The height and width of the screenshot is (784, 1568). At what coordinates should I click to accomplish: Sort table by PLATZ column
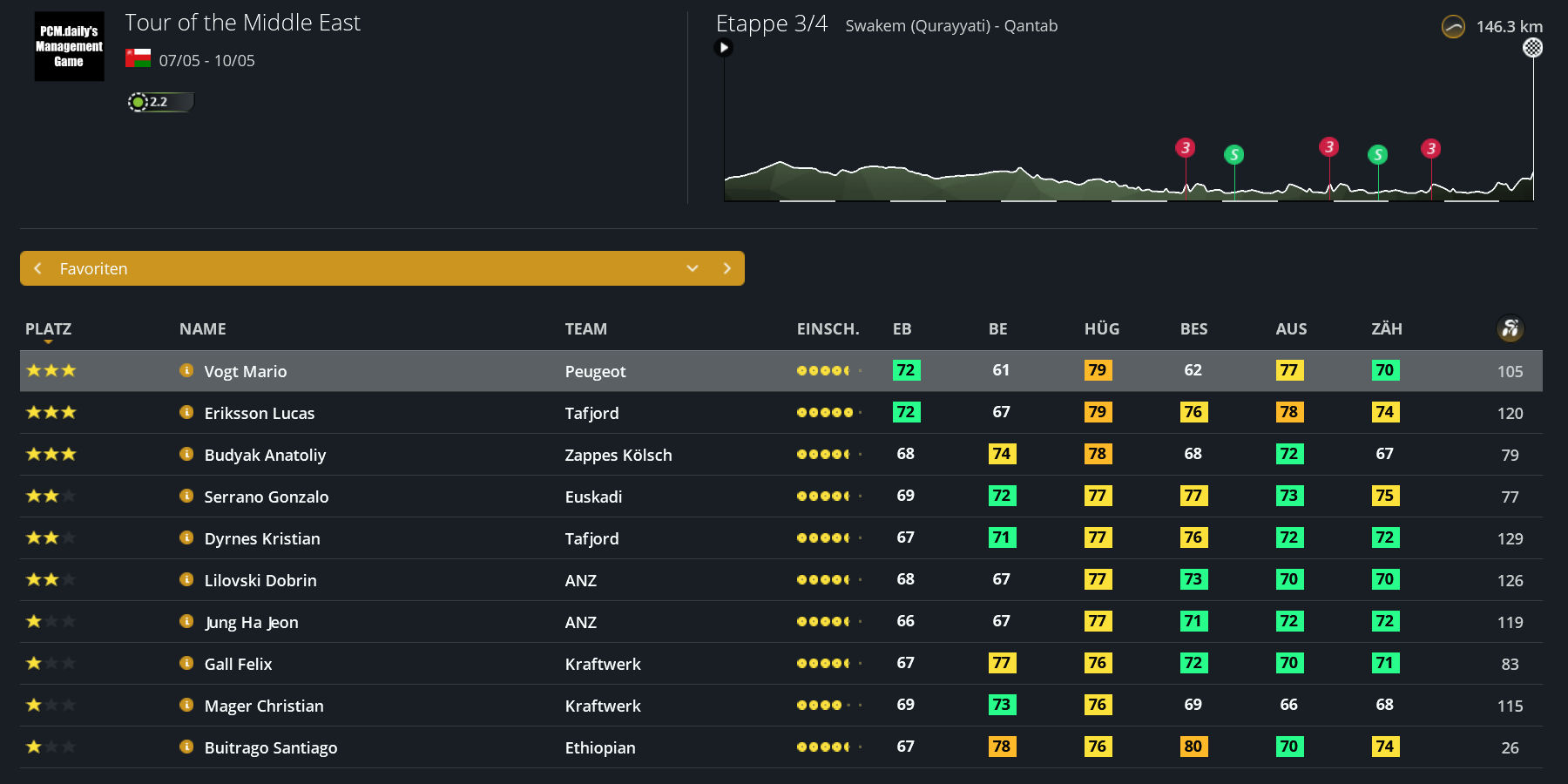[48, 329]
